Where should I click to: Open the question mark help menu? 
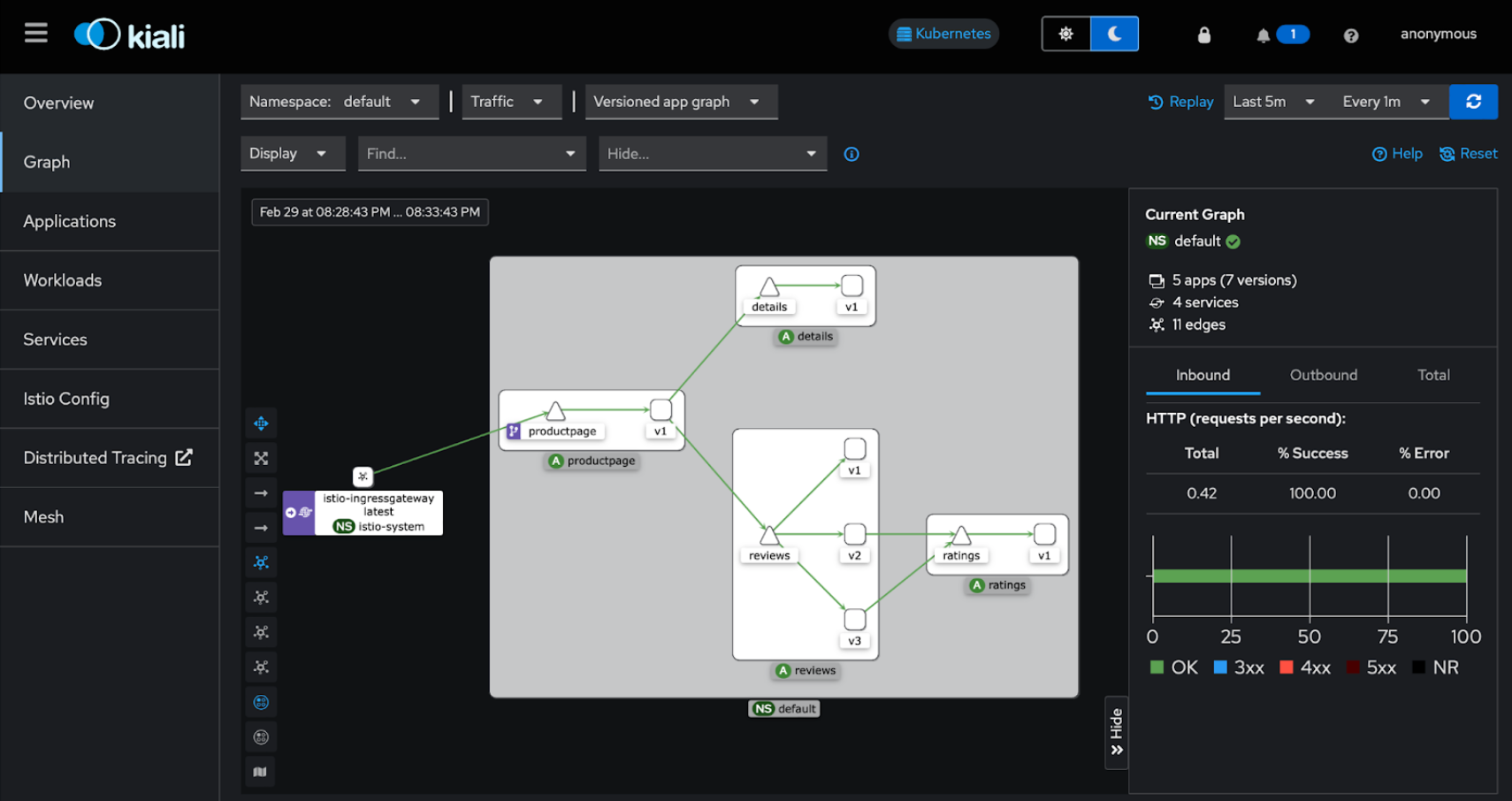click(x=1351, y=35)
